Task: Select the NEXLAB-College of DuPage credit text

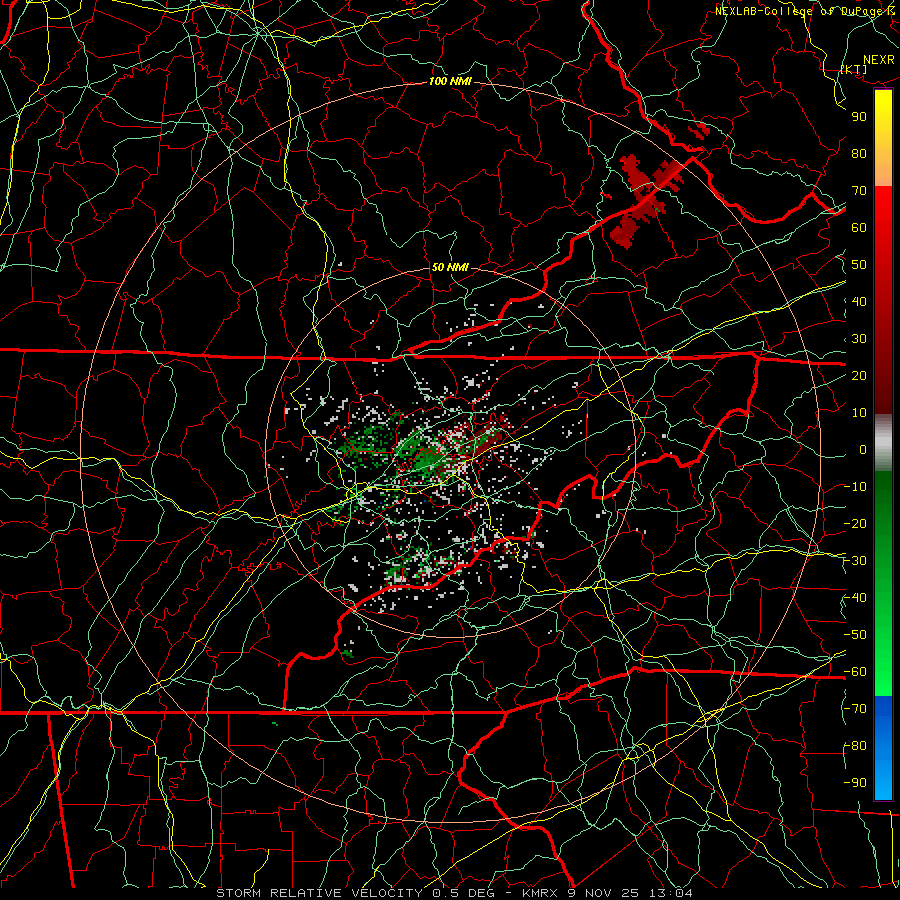Action: click(801, 11)
